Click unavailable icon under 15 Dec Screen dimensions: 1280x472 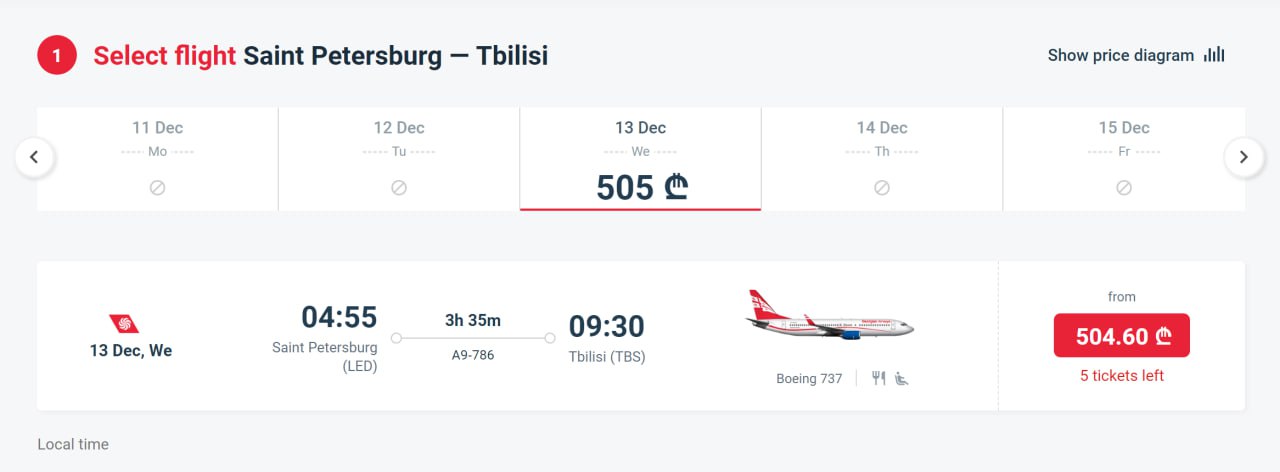pos(1124,187)
